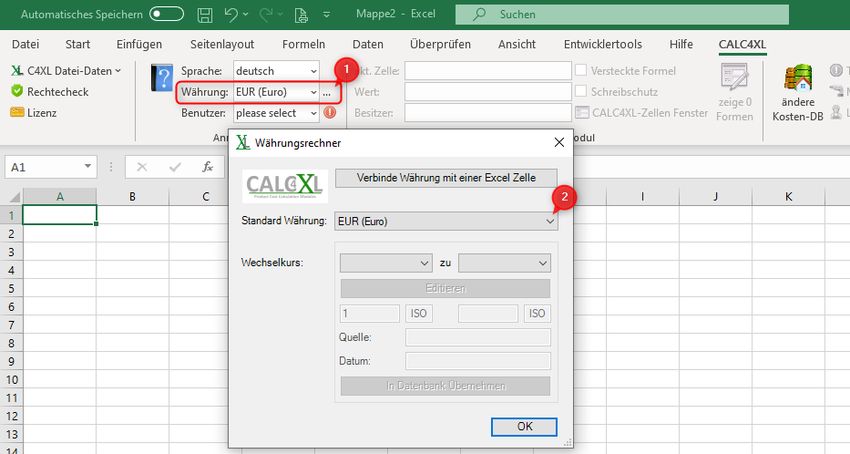Open the Name Box dropdown arrow
This screenshot has height=454, width=850.
tap(88, 167)
